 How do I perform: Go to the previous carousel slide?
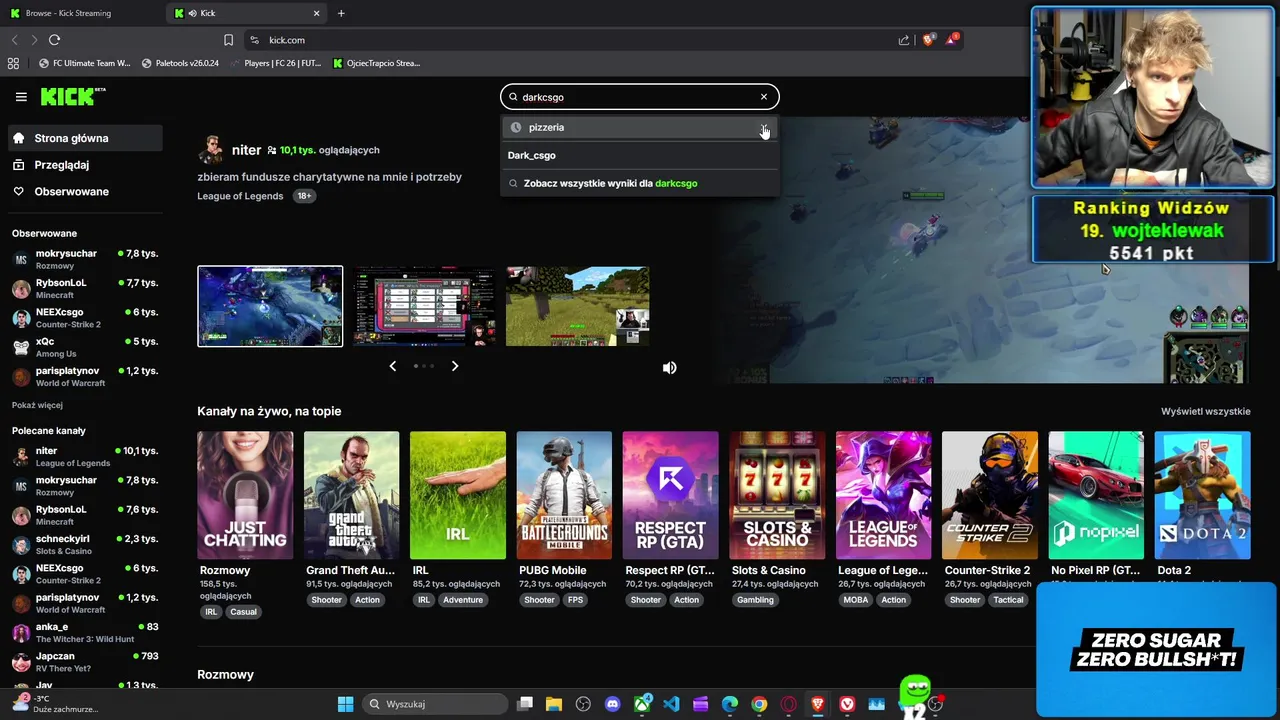pyautogui.click(x=392, y=366)
